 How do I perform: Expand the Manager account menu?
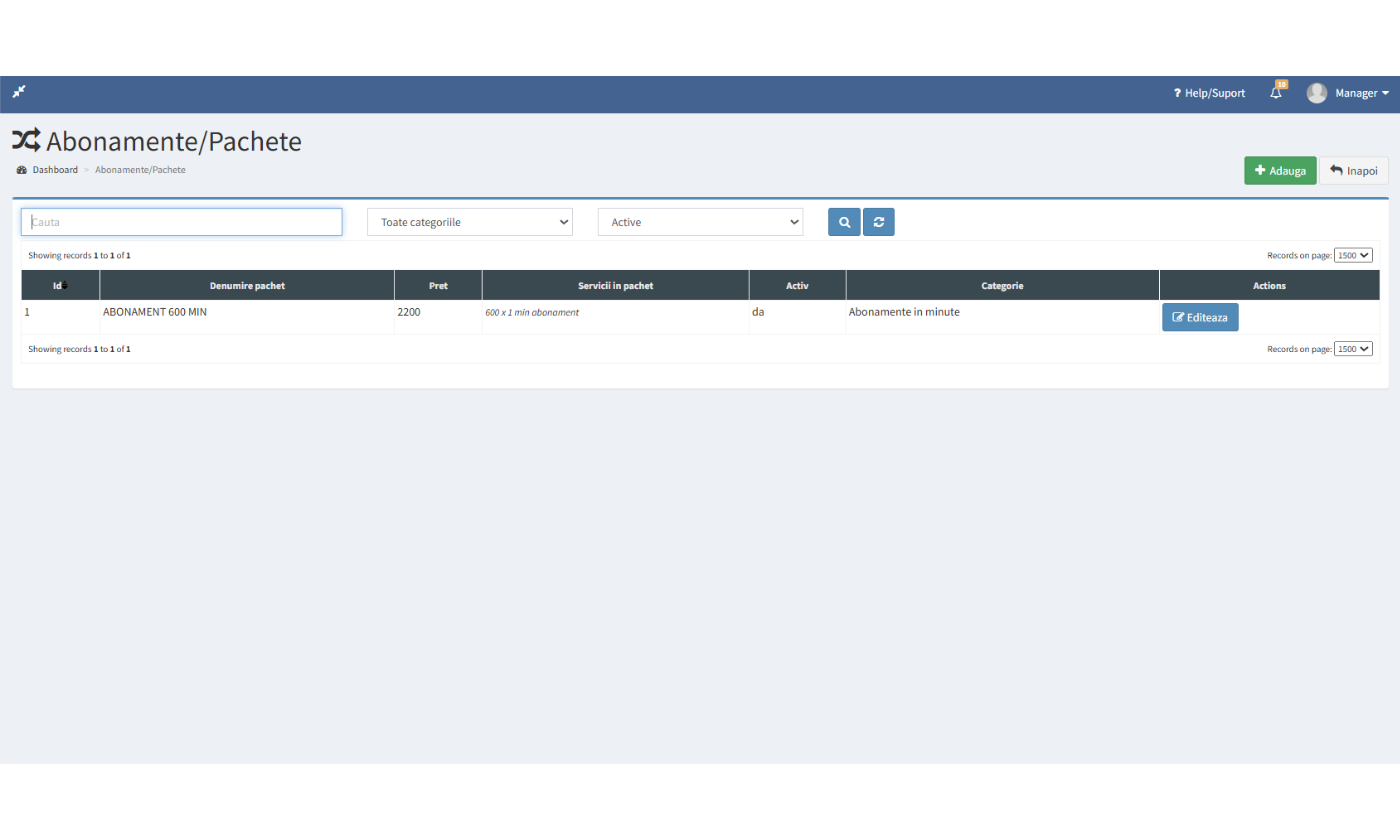coord(1362,93)
